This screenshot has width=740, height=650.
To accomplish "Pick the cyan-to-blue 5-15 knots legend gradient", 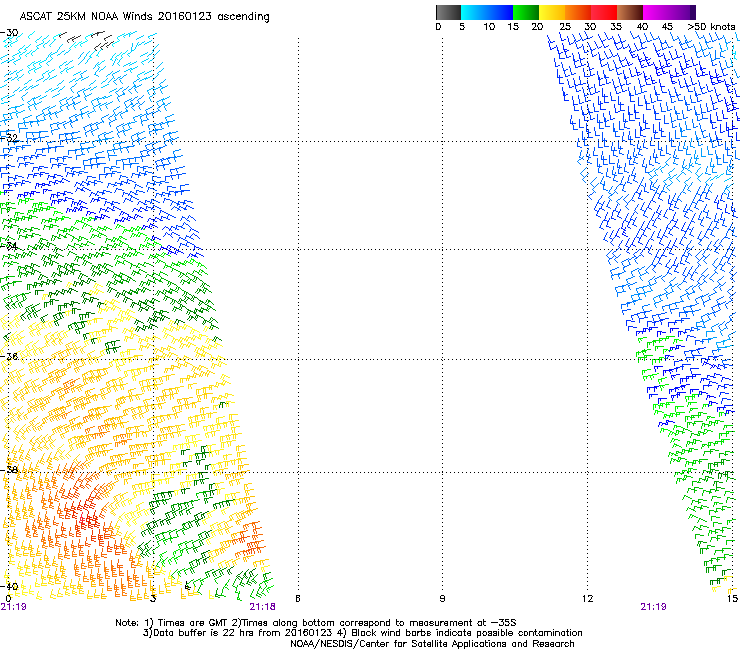I will pos(487,12).
